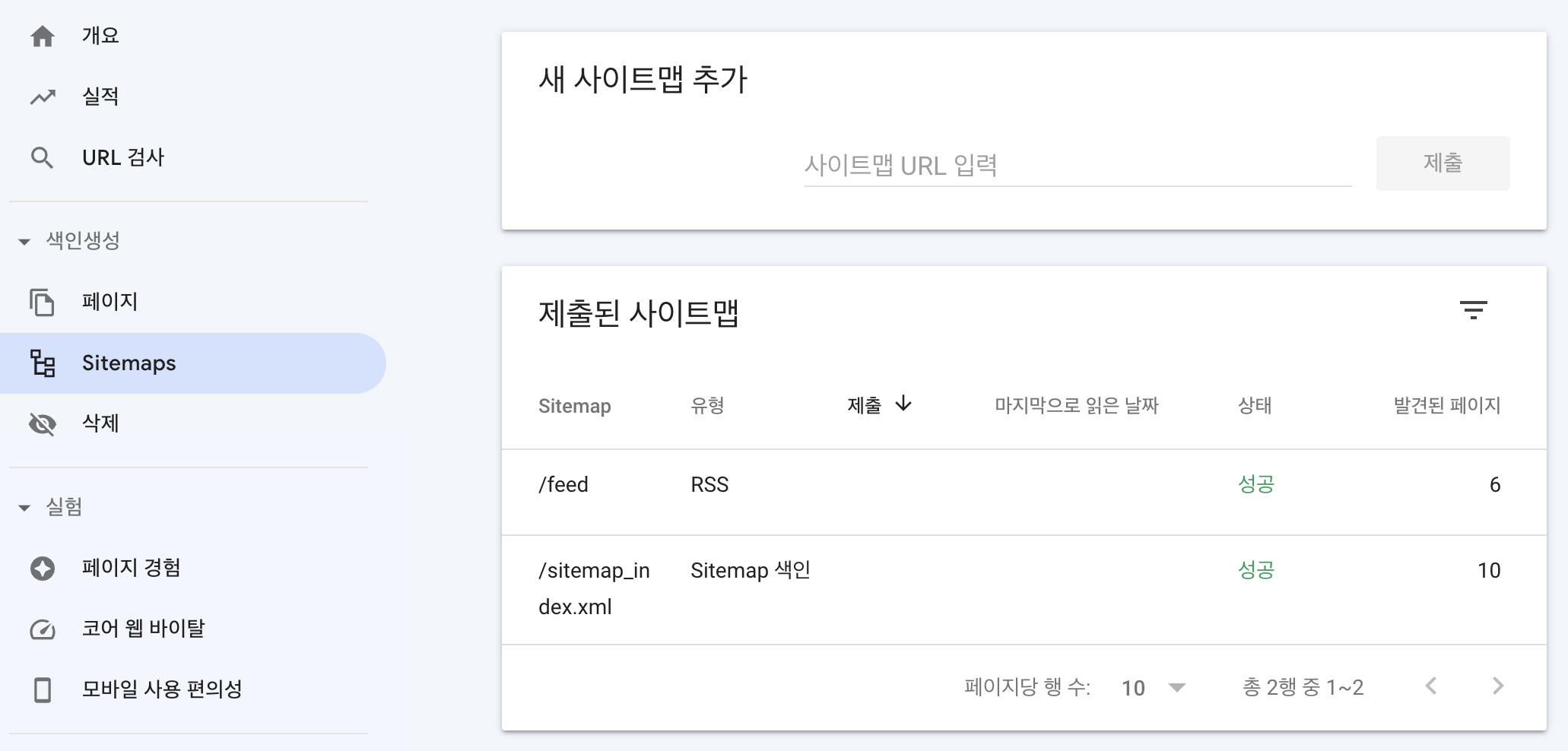Viewport: 1568px width, 751px height.
Task: Select the 페이지 menu entry
Action: point(109,302)
